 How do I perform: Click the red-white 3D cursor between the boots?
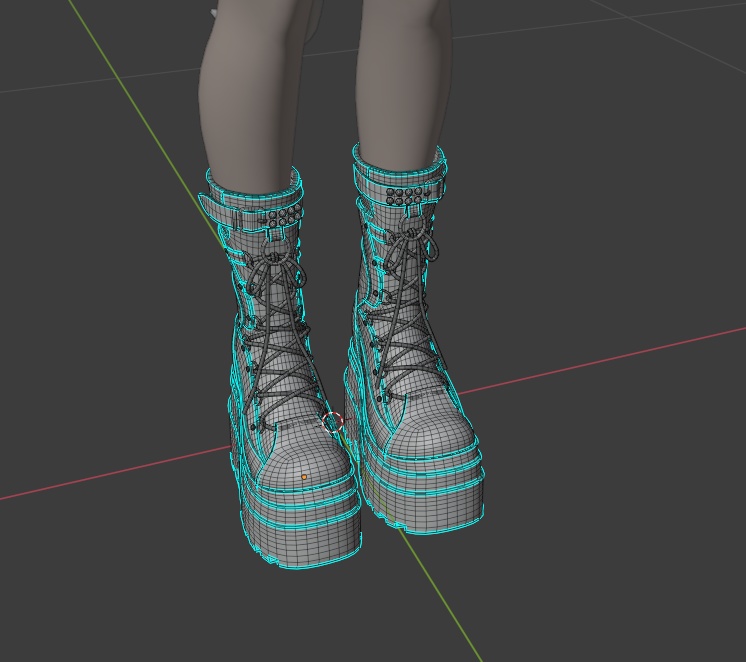(x=333, y=422)
